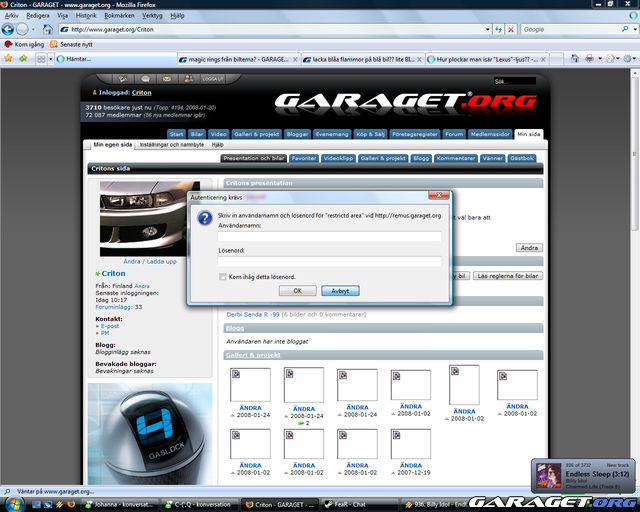Click the OK button in the authentication dialog
Screen dimensions: 640x512
point(298,291)
